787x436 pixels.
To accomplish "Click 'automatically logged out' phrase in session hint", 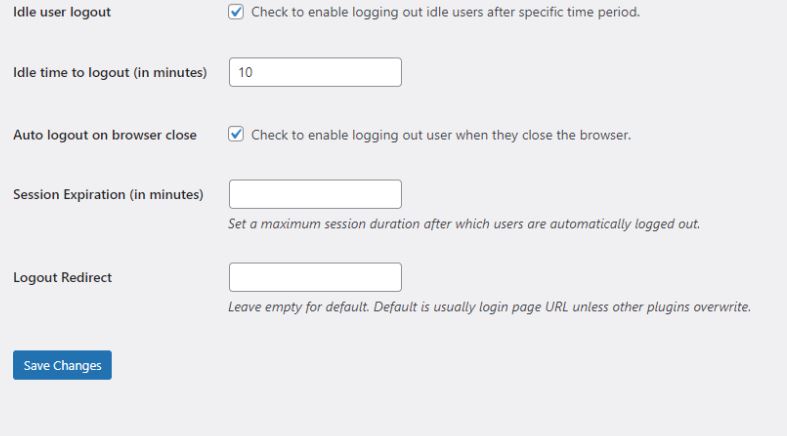I will click(625, 224).
